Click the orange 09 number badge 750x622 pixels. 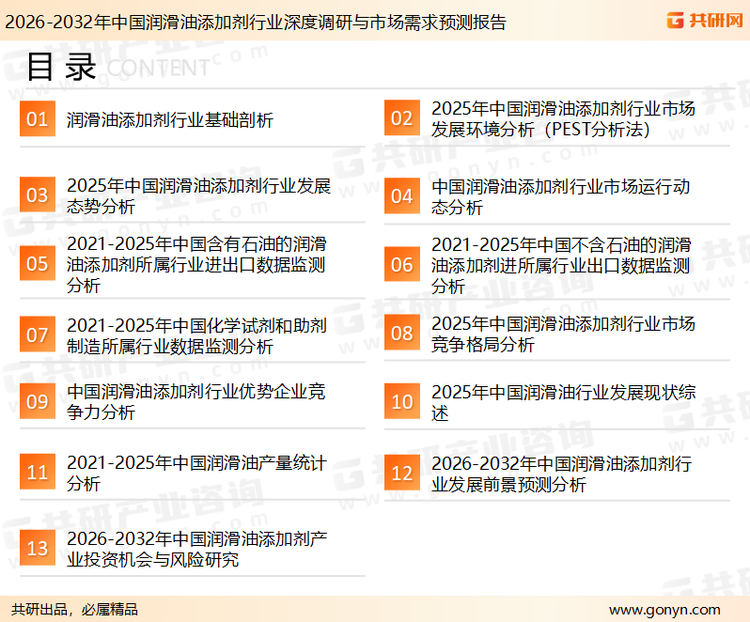[37, 401]
